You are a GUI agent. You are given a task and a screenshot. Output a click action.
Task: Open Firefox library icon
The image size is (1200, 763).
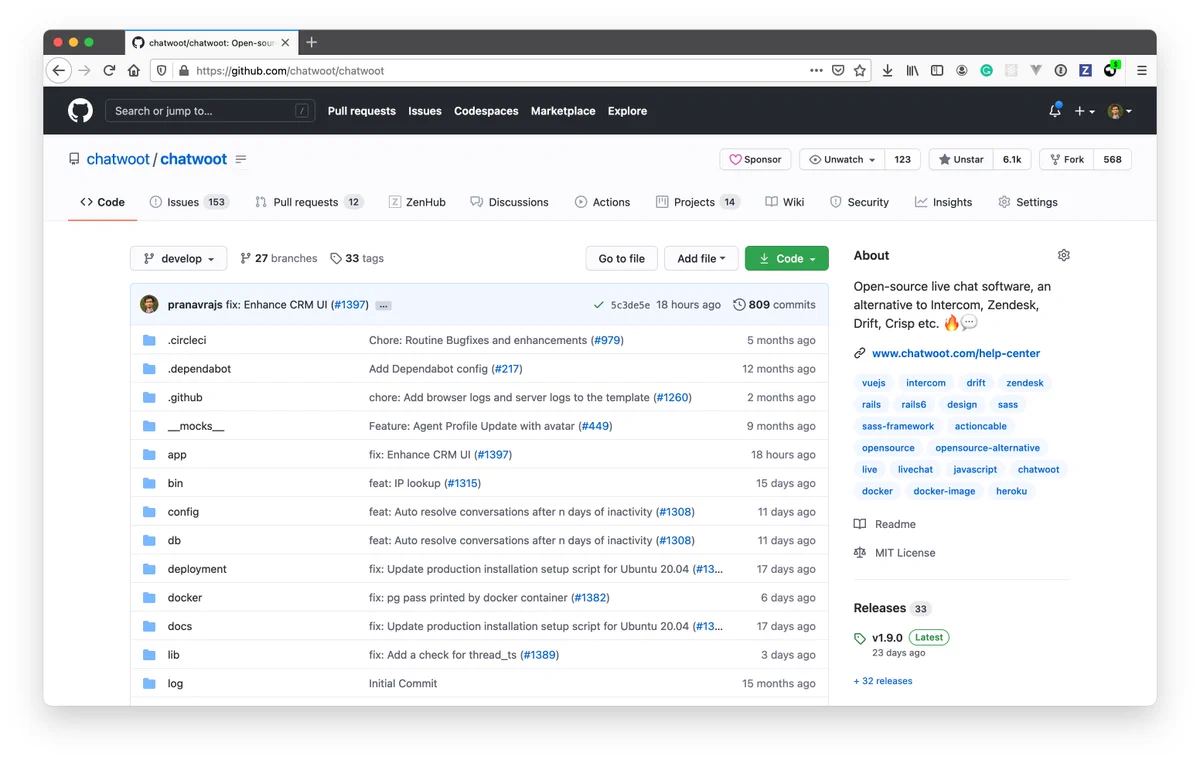tap(912, 71)
